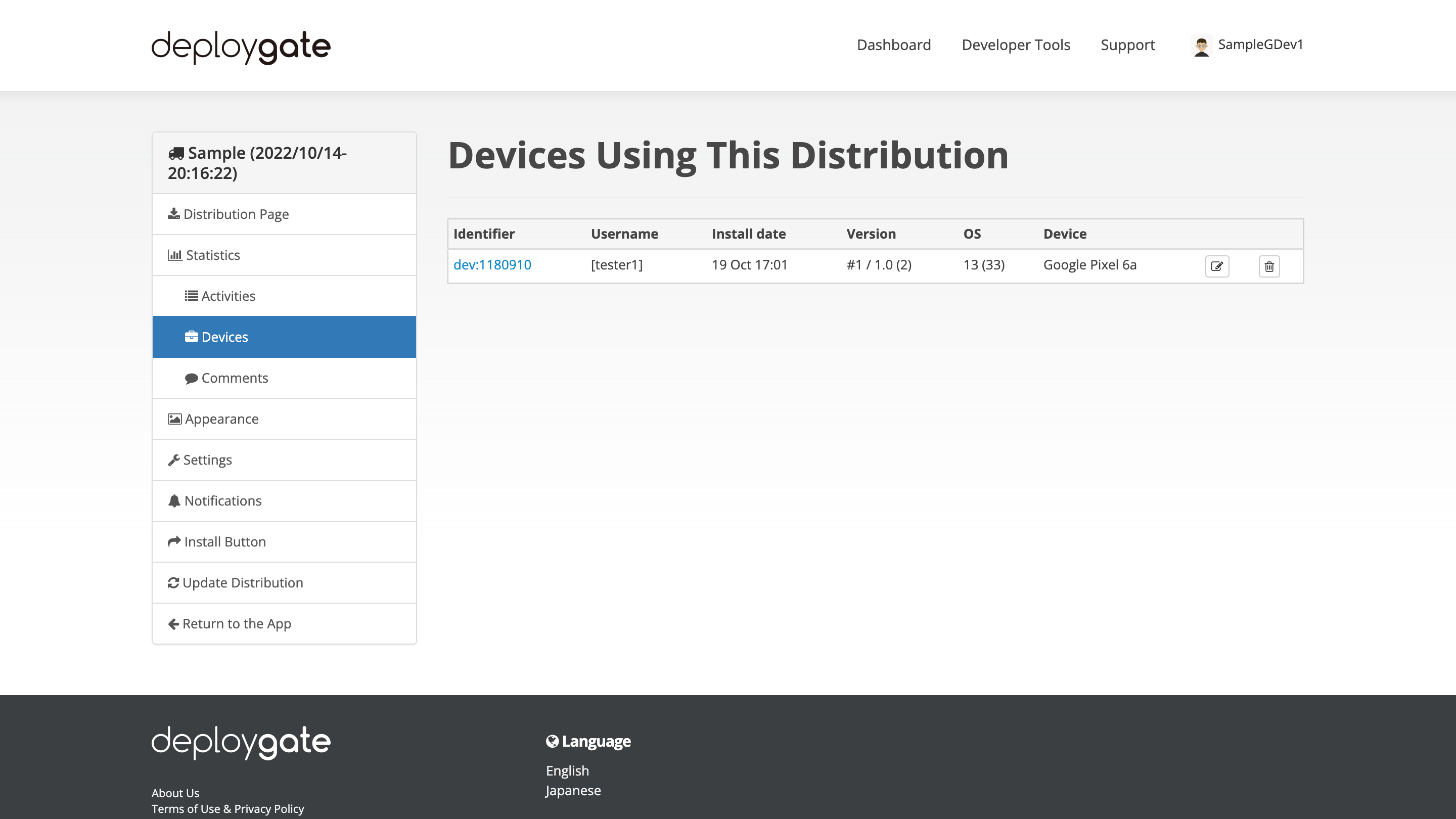Click the deploygate logo in the header

point(241,47)
